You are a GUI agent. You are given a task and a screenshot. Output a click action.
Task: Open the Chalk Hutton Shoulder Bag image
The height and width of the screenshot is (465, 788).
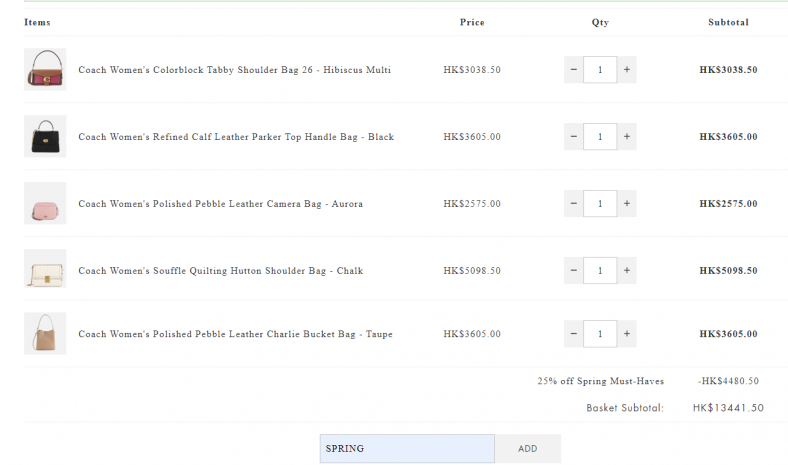(x=45, y=270)
